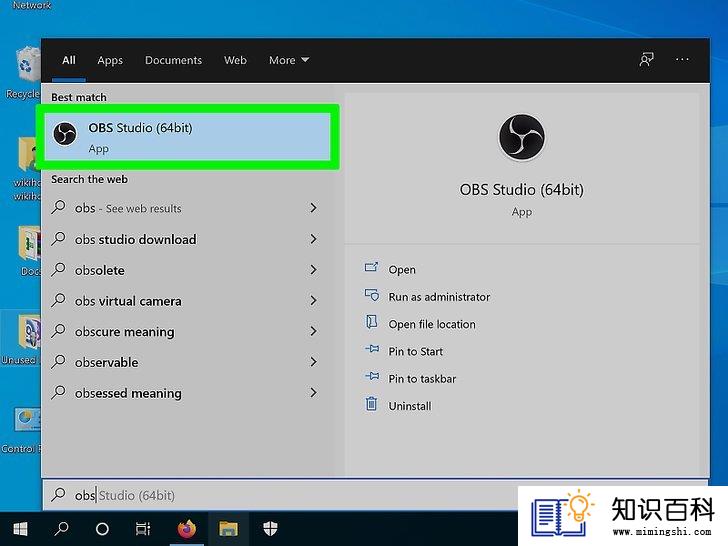This screenshot has width=728, height=546.
Task: Switch to the Documents tab
Action: (x=173, y=60)
